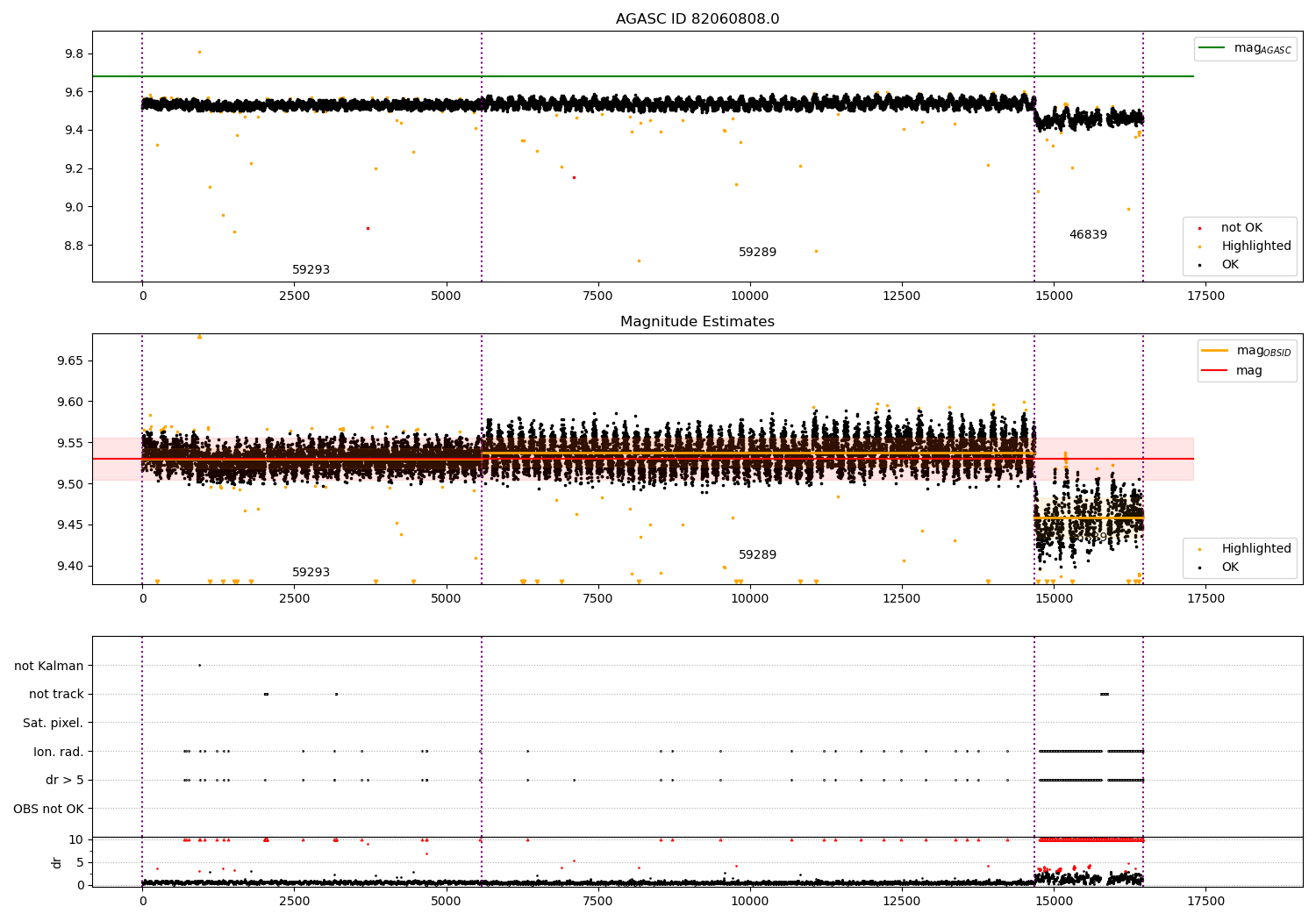The height and width of the screenshot is (921, 1316).
Task: Click the 'OBS not OK' row label
Action: [48, 809]
